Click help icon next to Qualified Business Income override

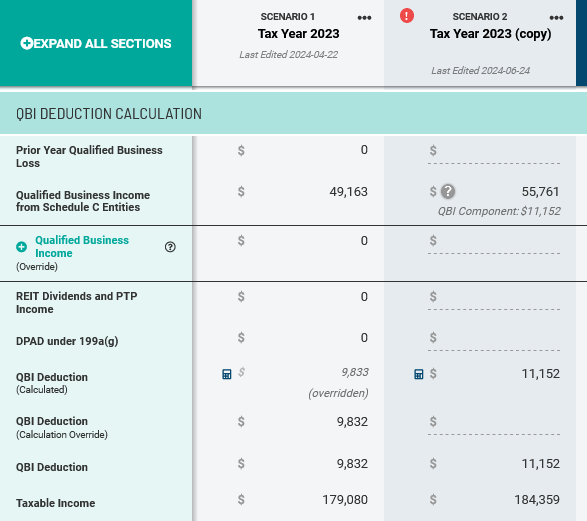170,247
